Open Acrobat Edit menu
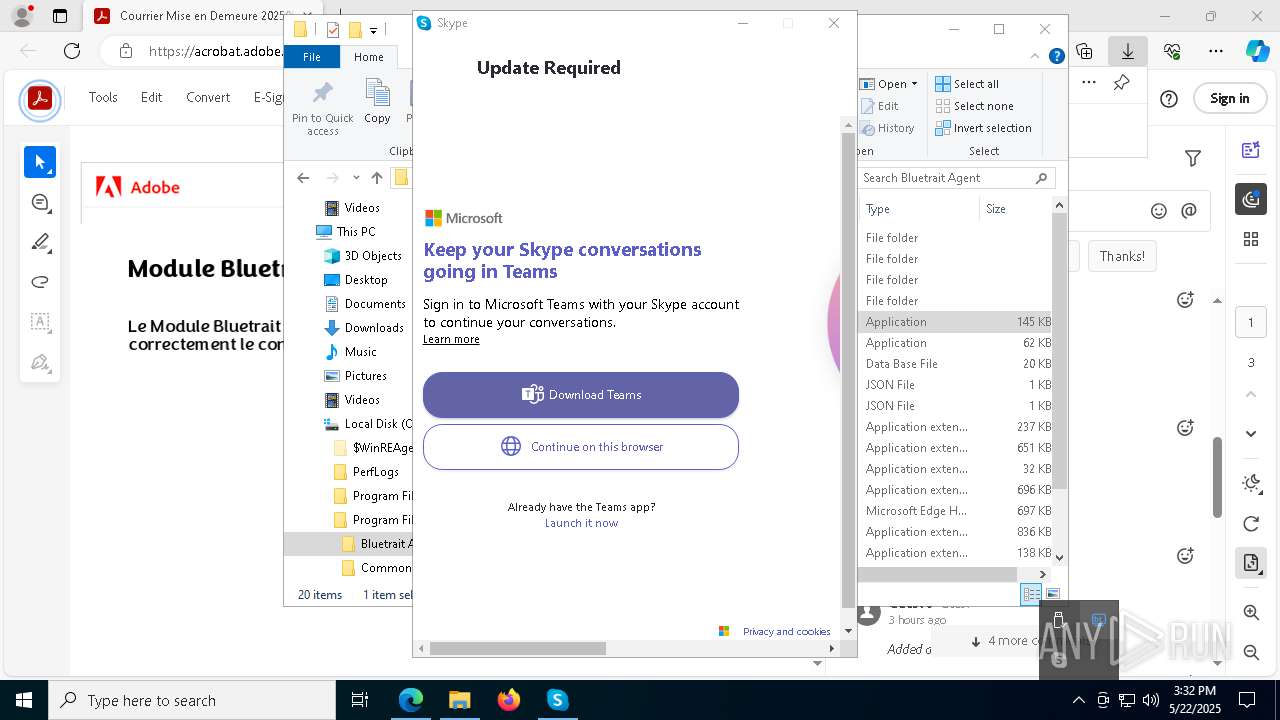1280x720 pixels. point(151,97)
